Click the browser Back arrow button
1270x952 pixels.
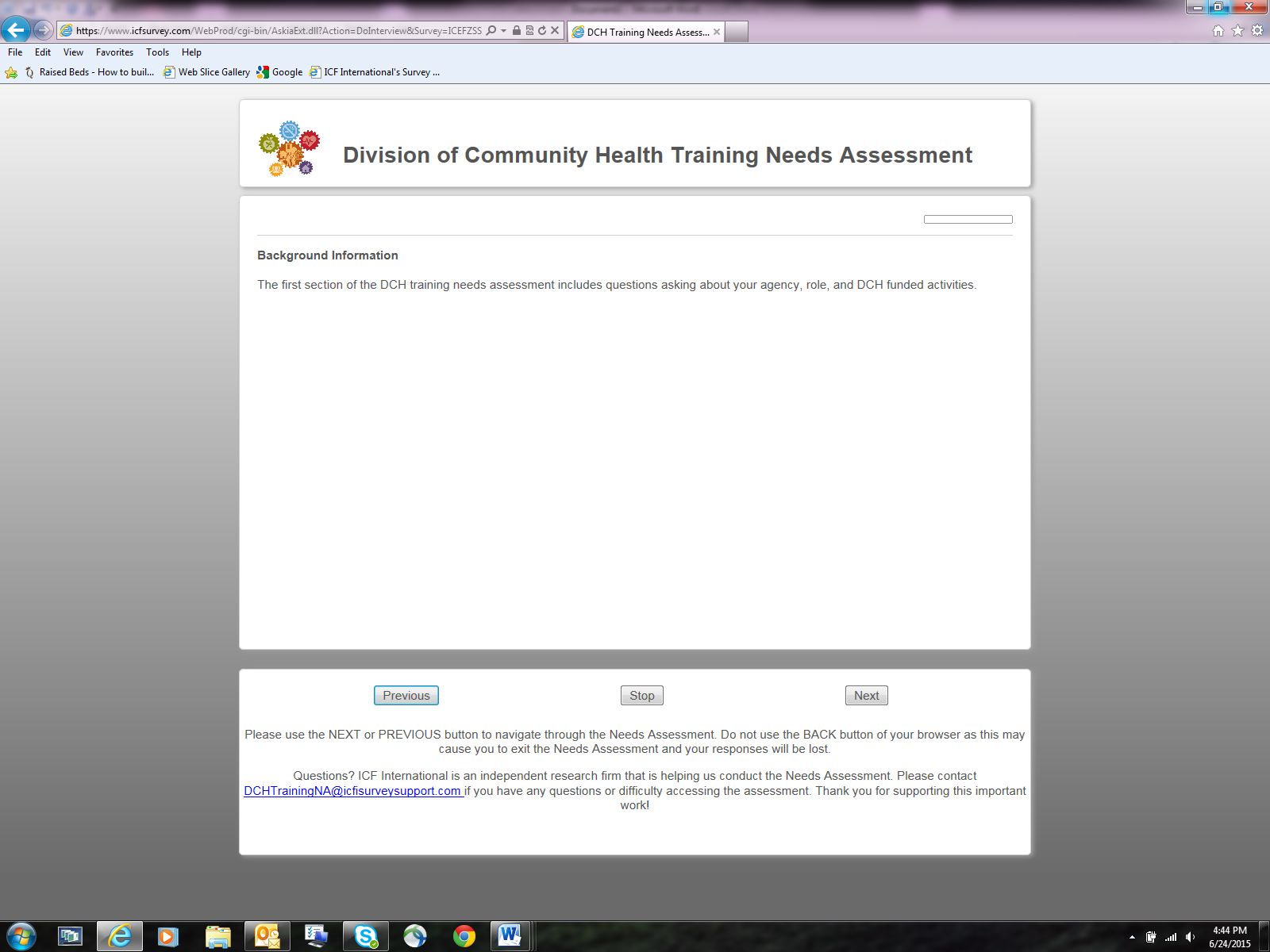pyautogui.click(x=16, y=30)
